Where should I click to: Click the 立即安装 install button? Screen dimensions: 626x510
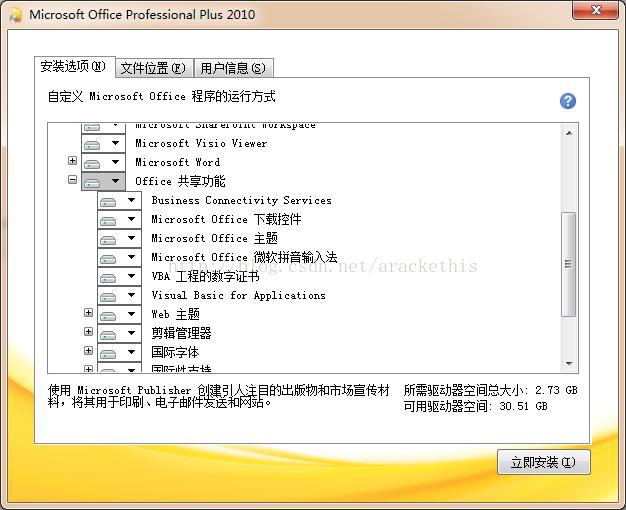tap(543, 462)
